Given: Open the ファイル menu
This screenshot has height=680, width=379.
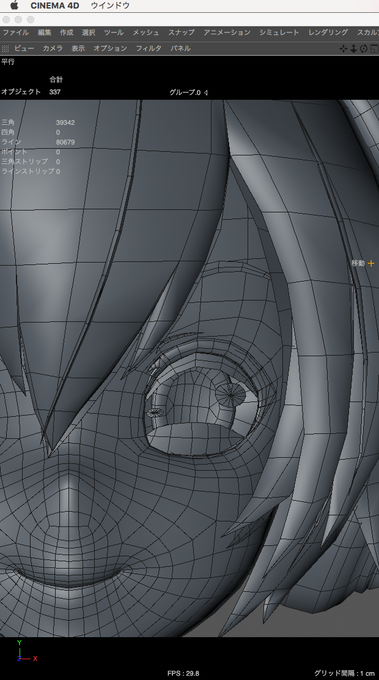Looking at the screenshot, I should 16,33.
